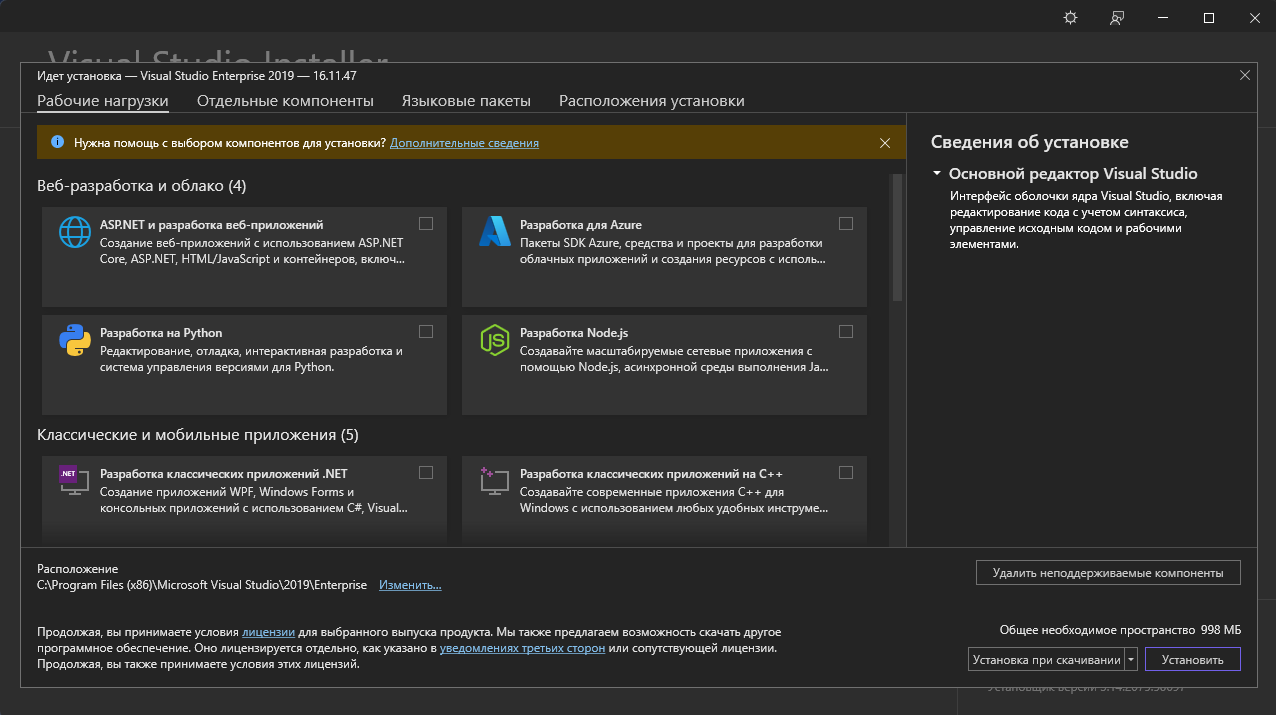1276x715 pixels.
Task: Check the Python development workload box
Action: point(426,331)
